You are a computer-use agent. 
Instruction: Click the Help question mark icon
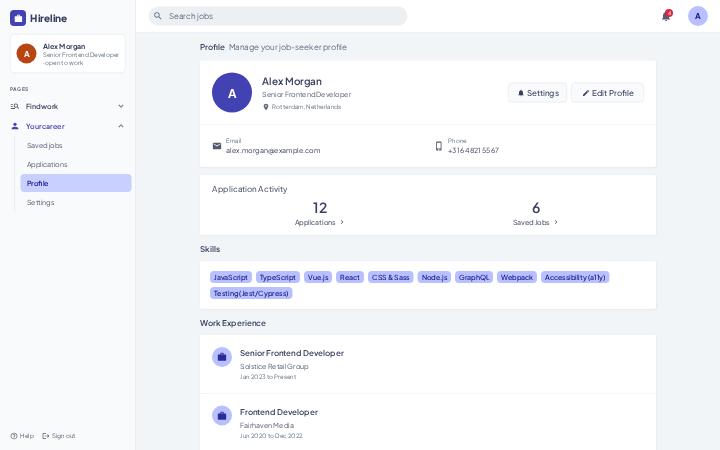pos(14,436)
